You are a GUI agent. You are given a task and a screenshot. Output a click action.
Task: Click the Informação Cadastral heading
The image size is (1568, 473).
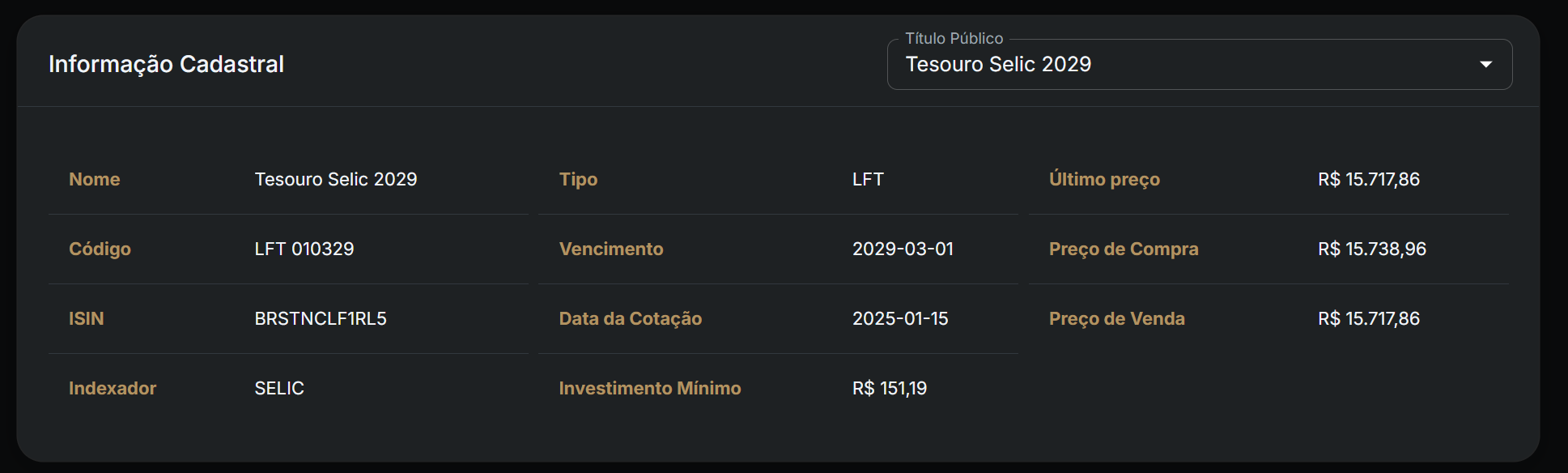(166, 65)
